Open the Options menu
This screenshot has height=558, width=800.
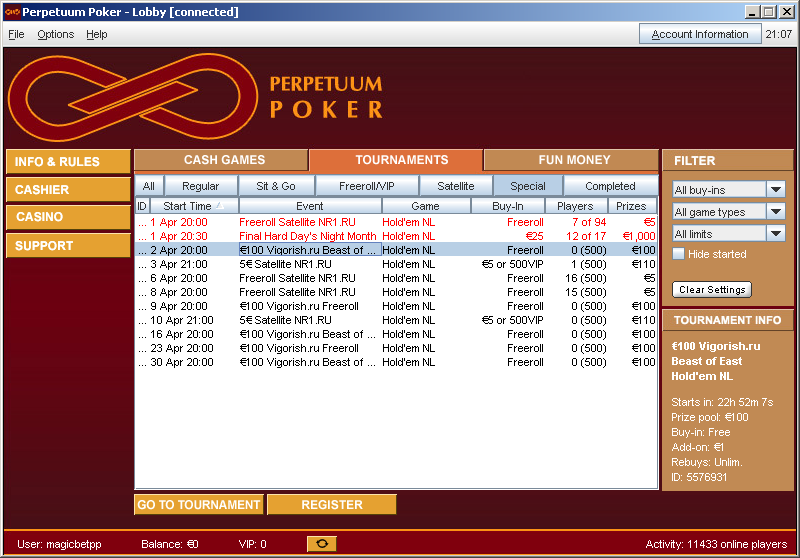pyautogui.click(x=55, y=34)
